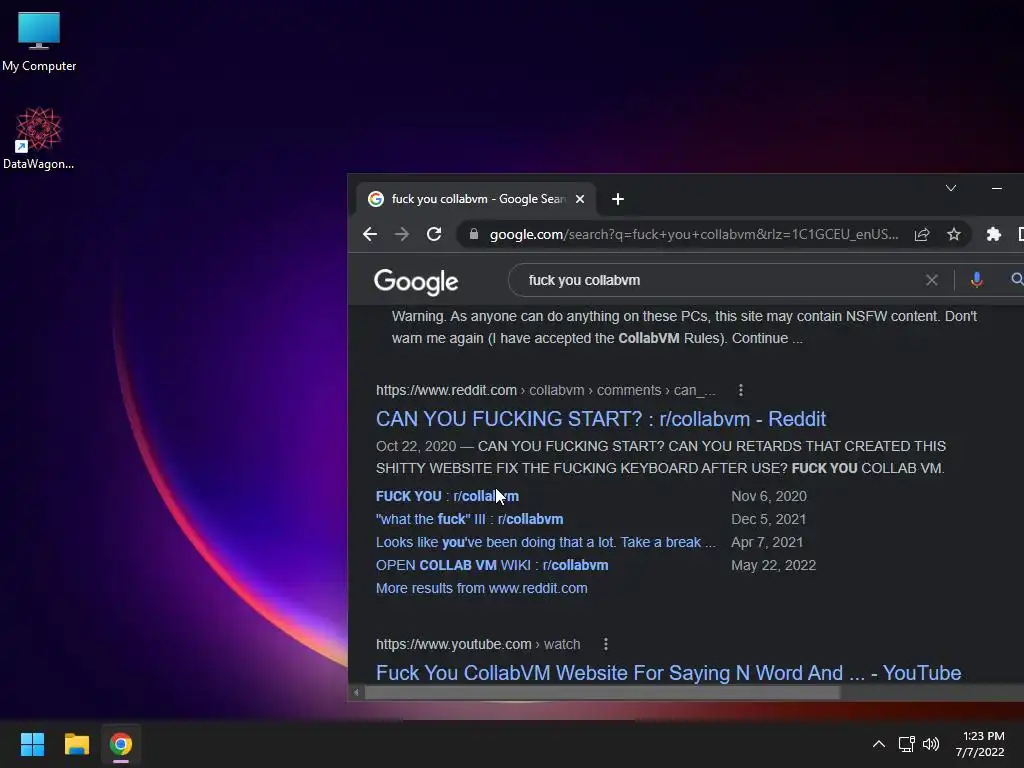
Task: Minimize the Chrome window
Action: click(997, 188)
